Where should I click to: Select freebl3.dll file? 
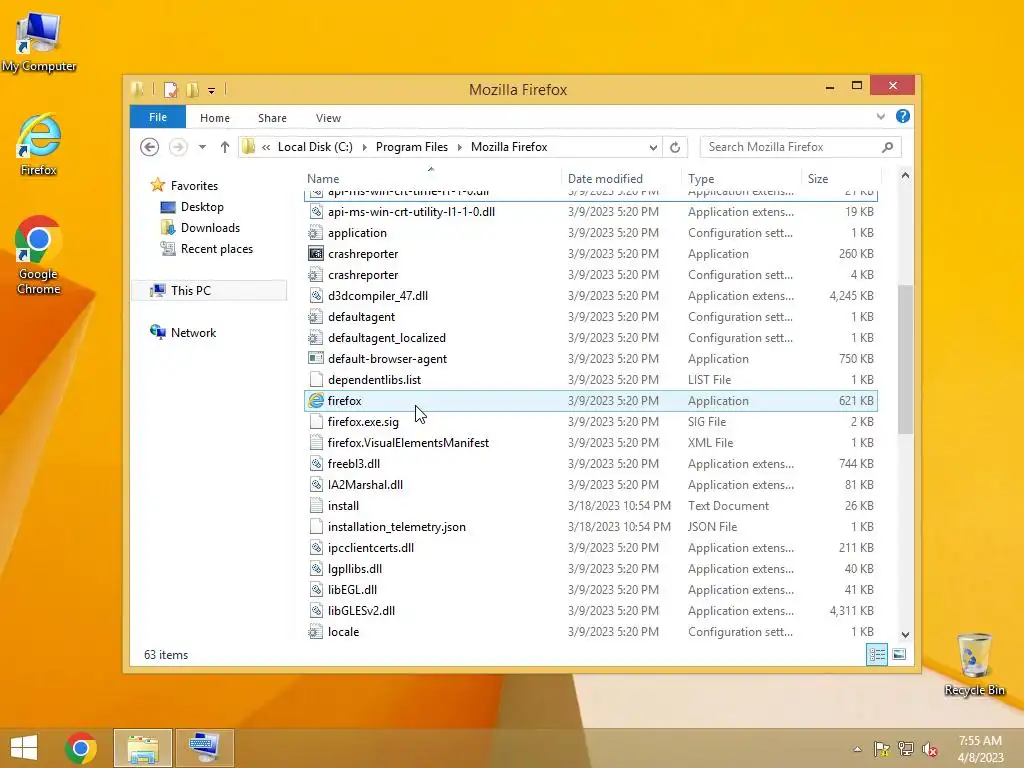[591, 464]
